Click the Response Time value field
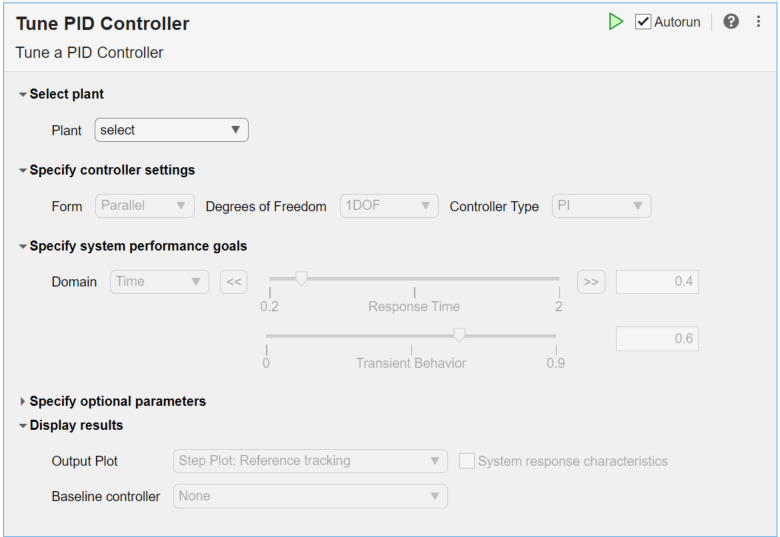780x537 pixels. (x=657, y=282)
